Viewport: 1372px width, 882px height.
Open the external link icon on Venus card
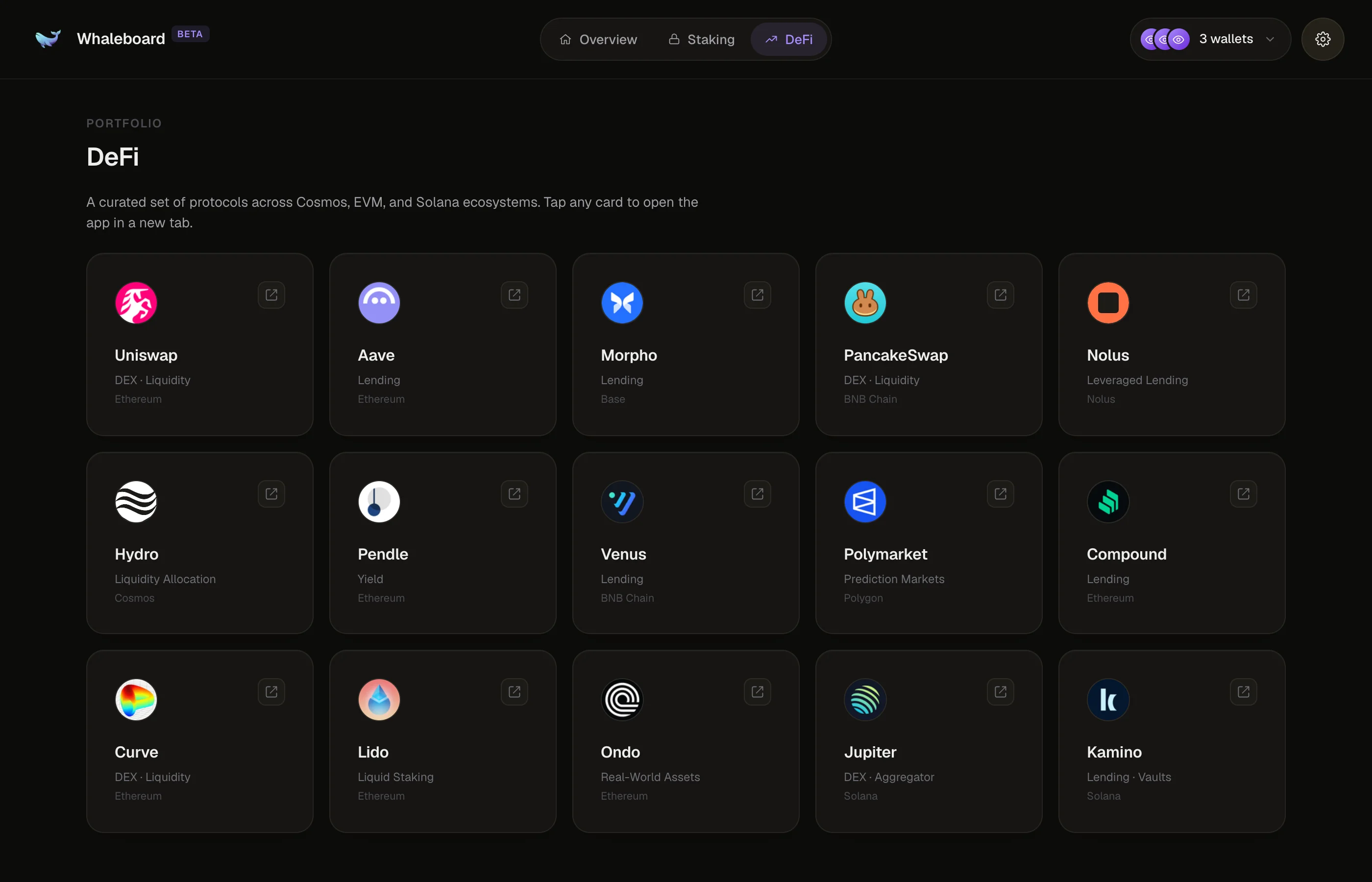point(757,494)
